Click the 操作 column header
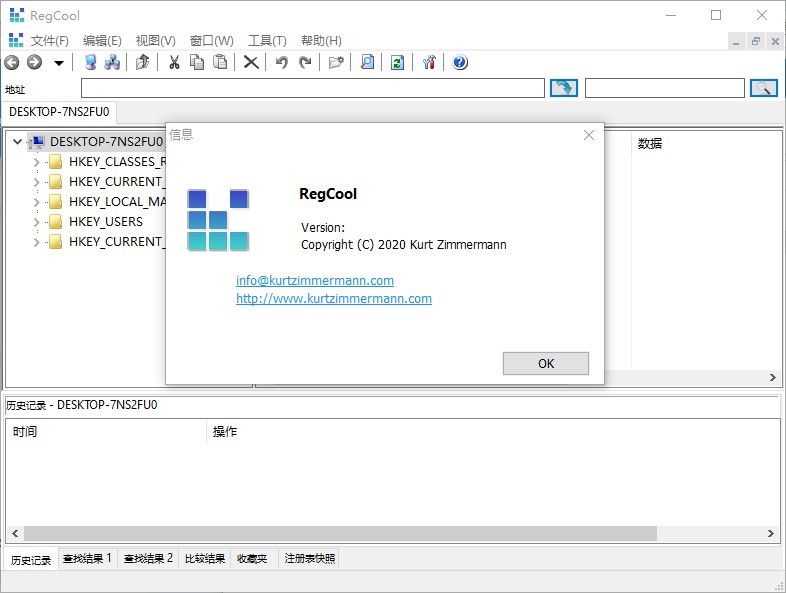786x593 pixels. point(225,432)
